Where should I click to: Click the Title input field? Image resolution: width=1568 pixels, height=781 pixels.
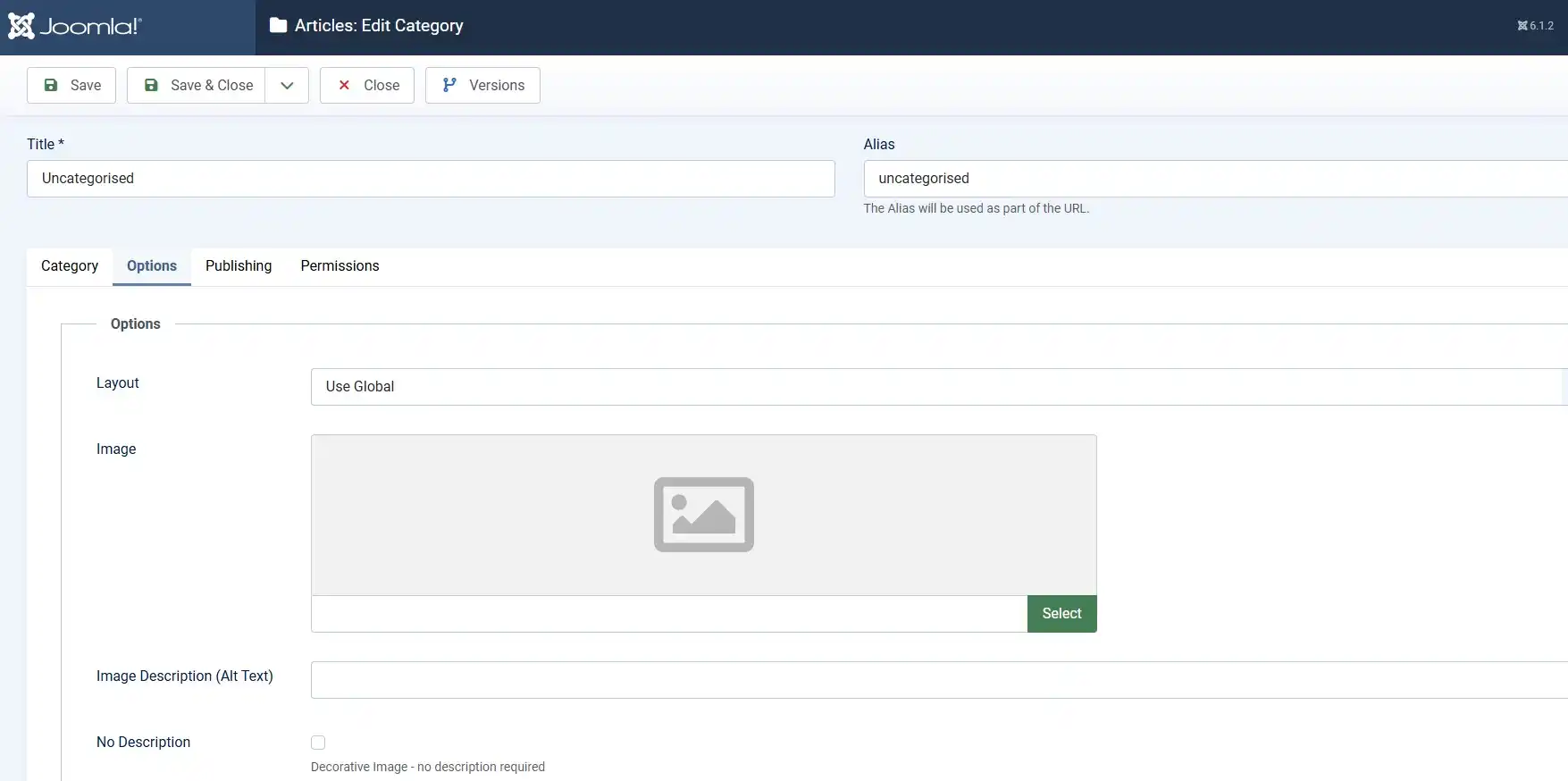pos(431,179)
